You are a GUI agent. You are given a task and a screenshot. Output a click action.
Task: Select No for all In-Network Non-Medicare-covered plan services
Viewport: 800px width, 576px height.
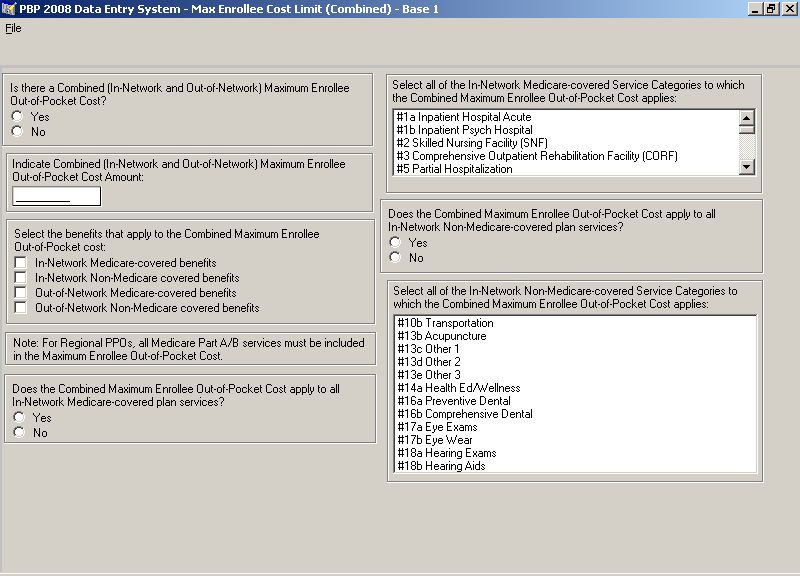[395, 258]
